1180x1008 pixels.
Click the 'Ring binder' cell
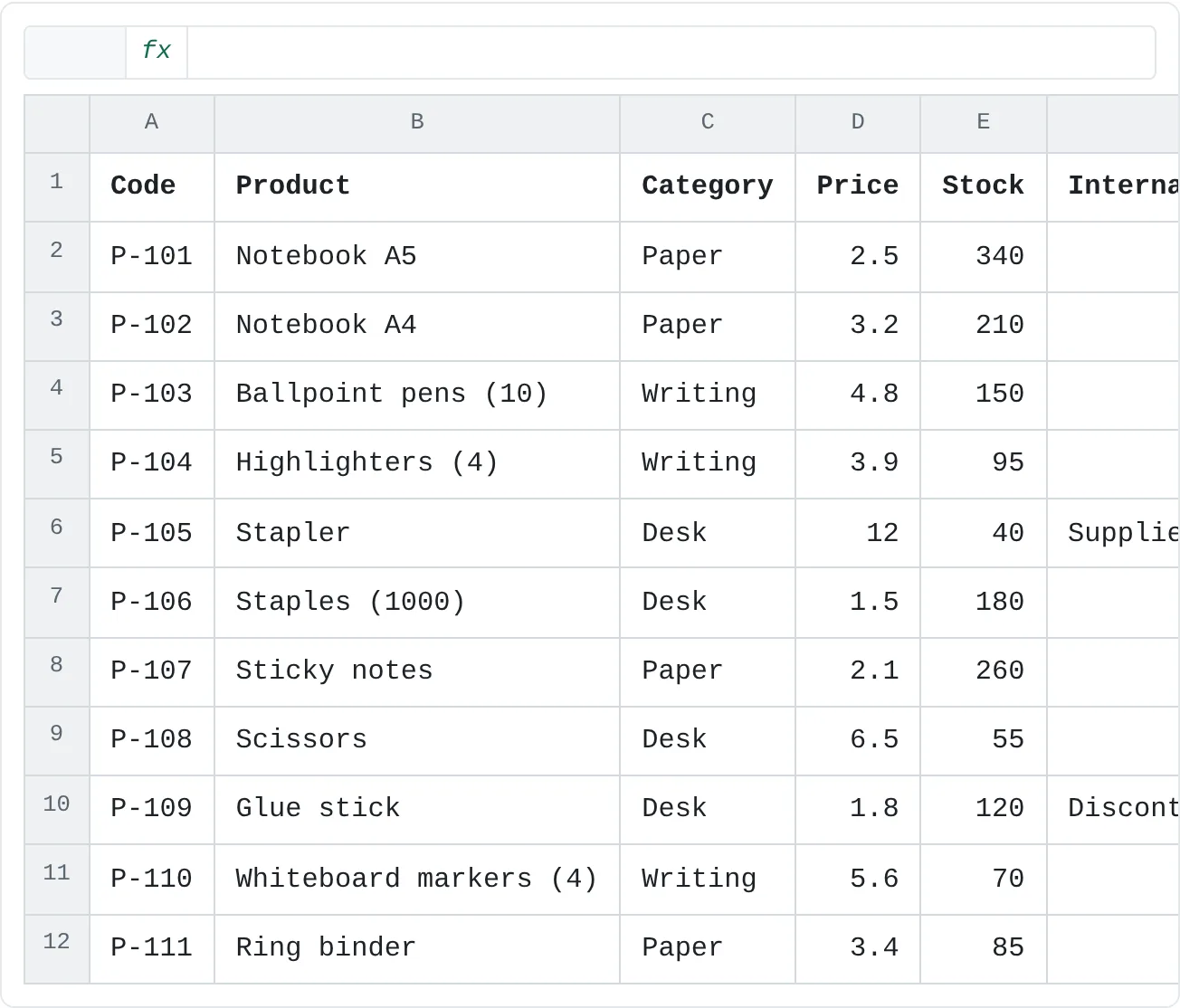tap(417, 948)
